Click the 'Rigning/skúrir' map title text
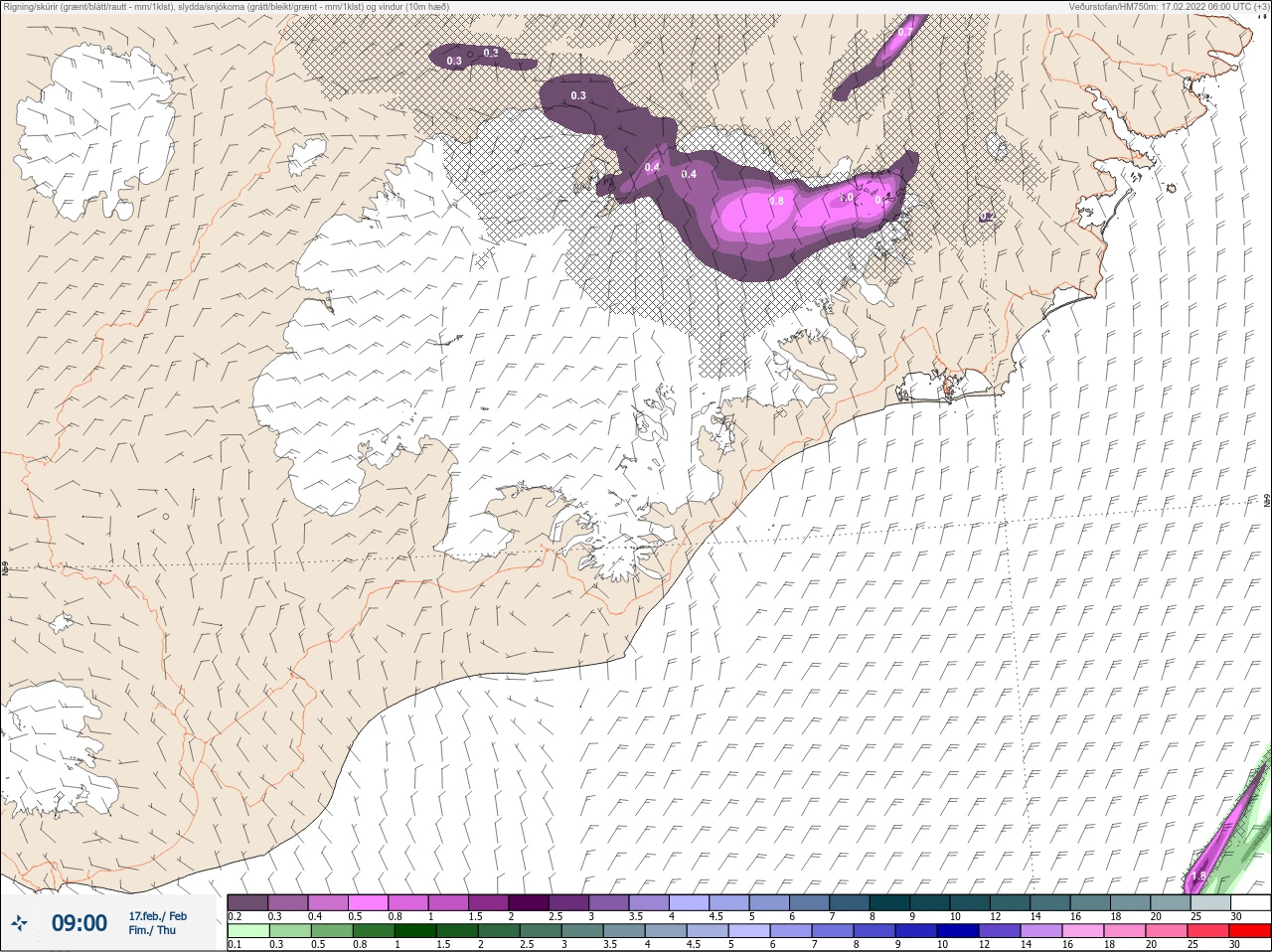 coord(225,6)
